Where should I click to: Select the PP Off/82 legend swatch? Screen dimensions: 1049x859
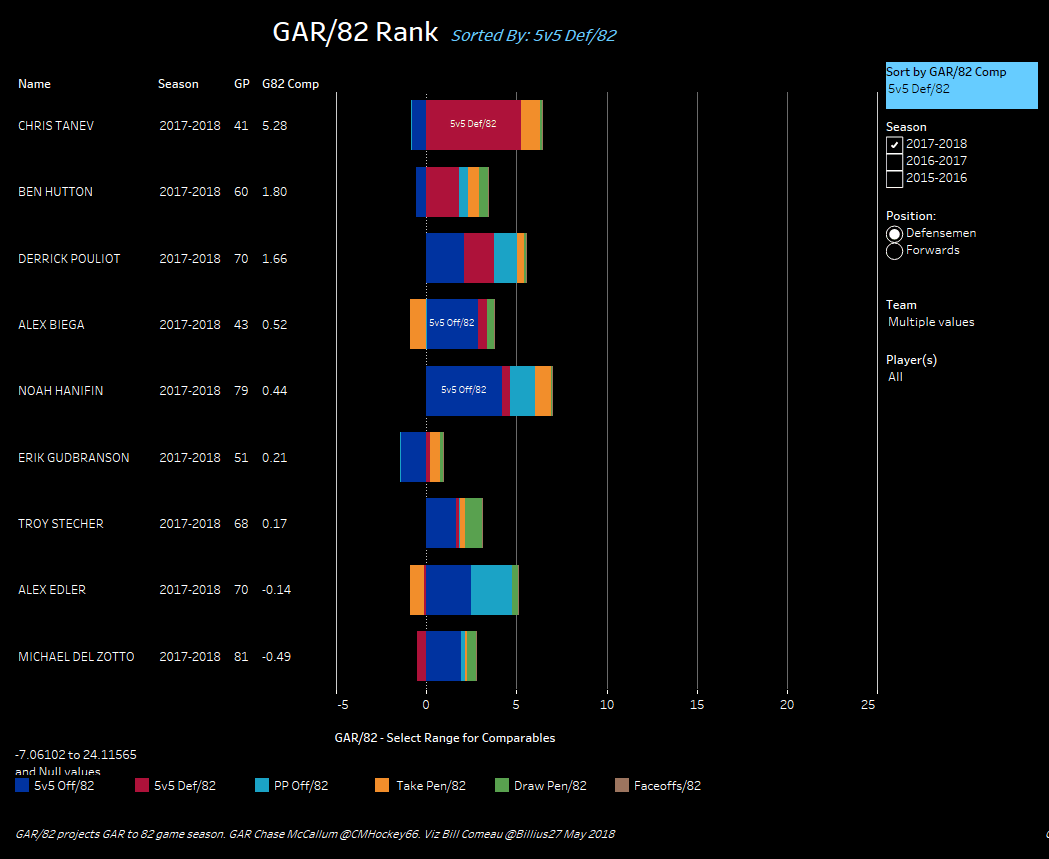[262, 786]
